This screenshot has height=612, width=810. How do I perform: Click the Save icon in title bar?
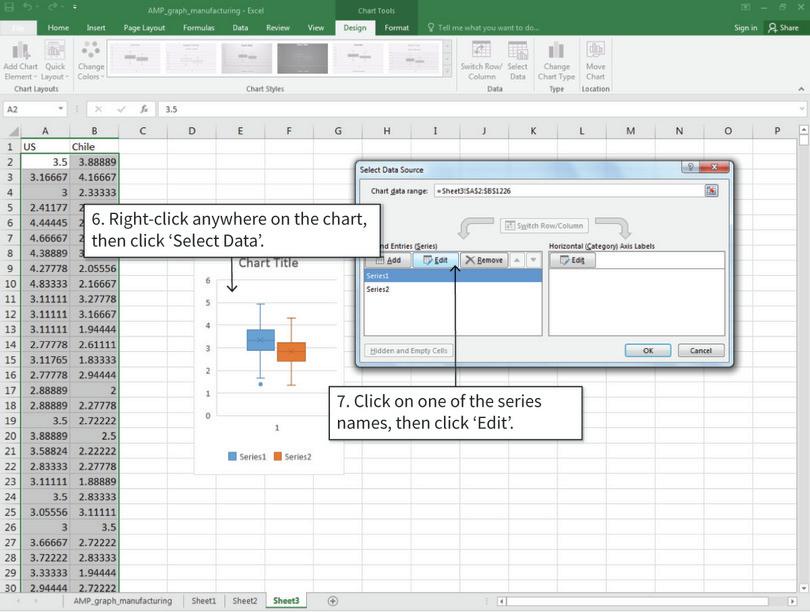tap(9, 8)
